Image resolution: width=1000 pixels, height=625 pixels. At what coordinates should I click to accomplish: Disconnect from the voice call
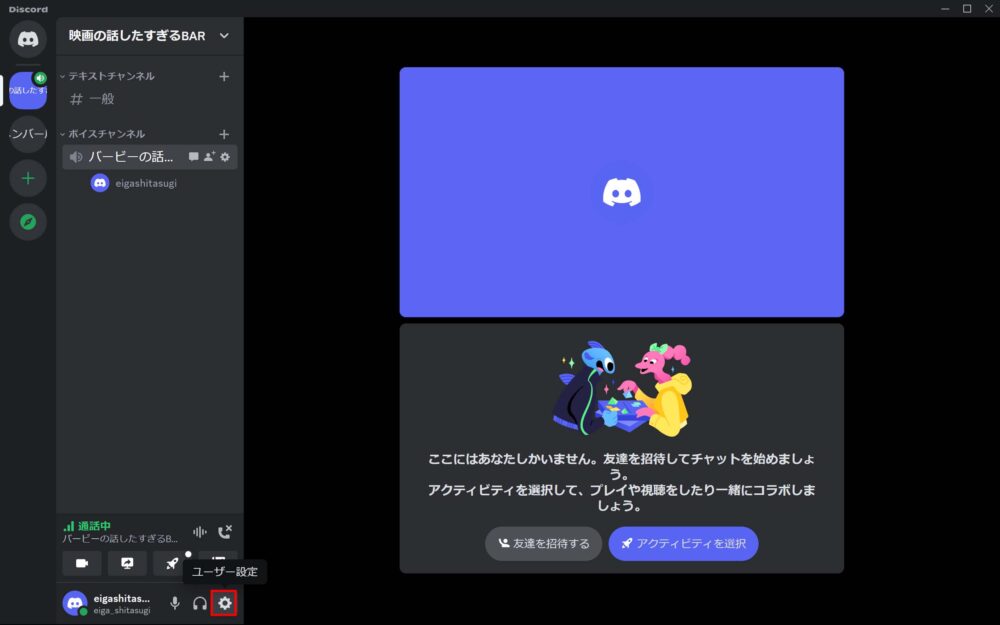(224, 532)
